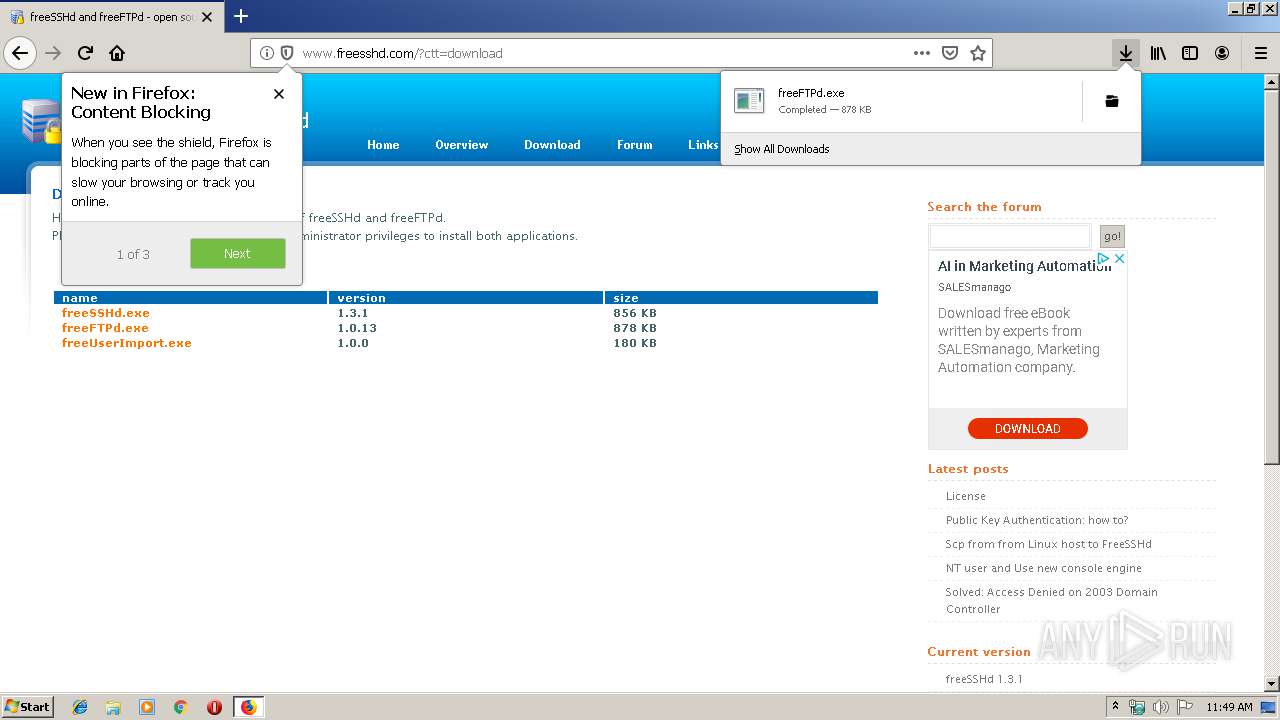Open the License forum post
1280x720 pixels.
click(966, 496)
